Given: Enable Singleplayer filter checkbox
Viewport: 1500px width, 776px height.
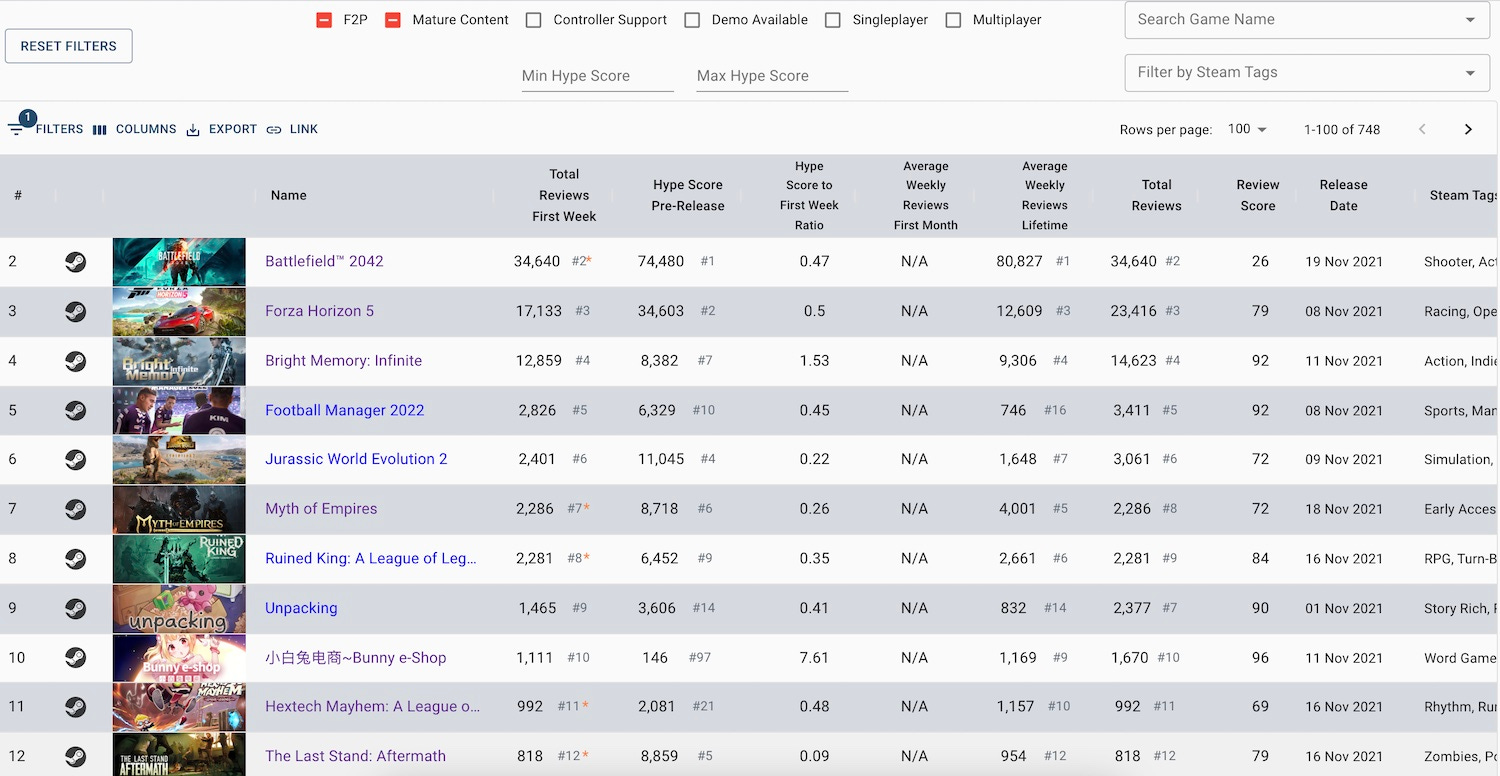Looking at the screenshot, I should 833,20.
